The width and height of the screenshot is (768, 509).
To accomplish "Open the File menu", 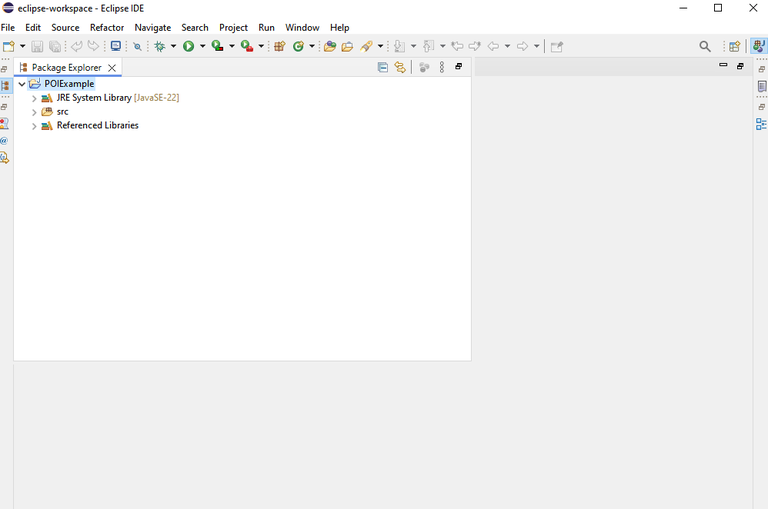I will coord(8,27).
